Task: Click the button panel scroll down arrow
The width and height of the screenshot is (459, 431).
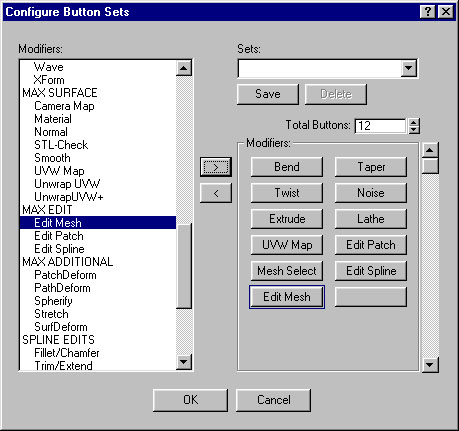Action: (430, 364)
